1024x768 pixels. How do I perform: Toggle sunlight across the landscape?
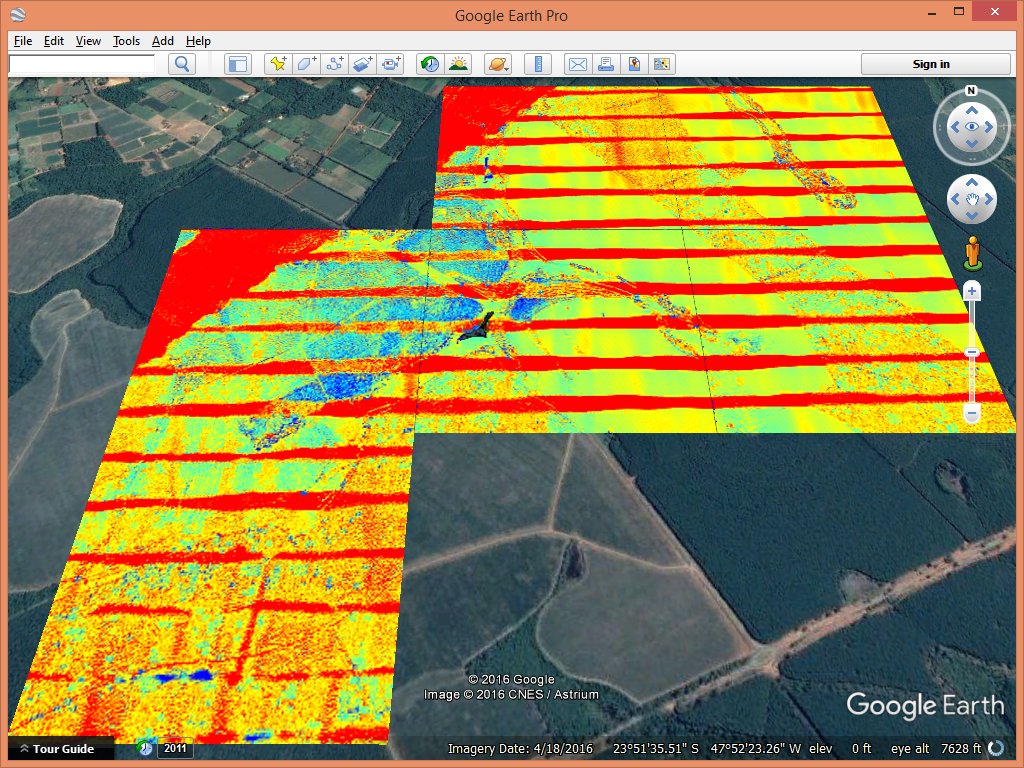(458, 64)
